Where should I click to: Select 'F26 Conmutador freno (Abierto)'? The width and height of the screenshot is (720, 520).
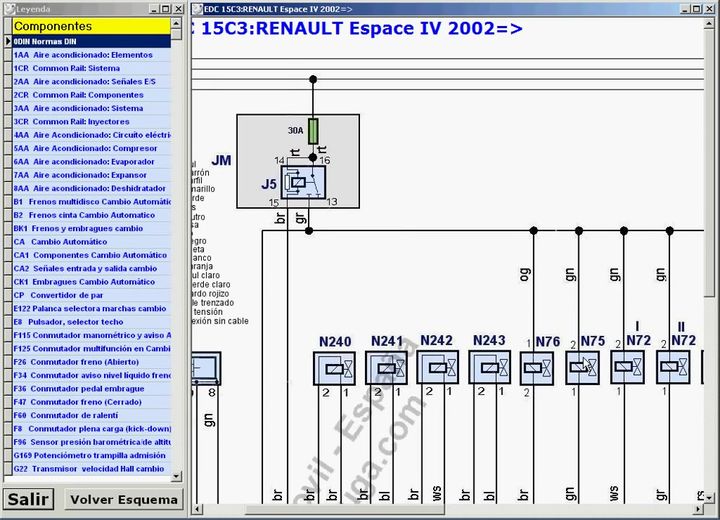pos(91,362)
